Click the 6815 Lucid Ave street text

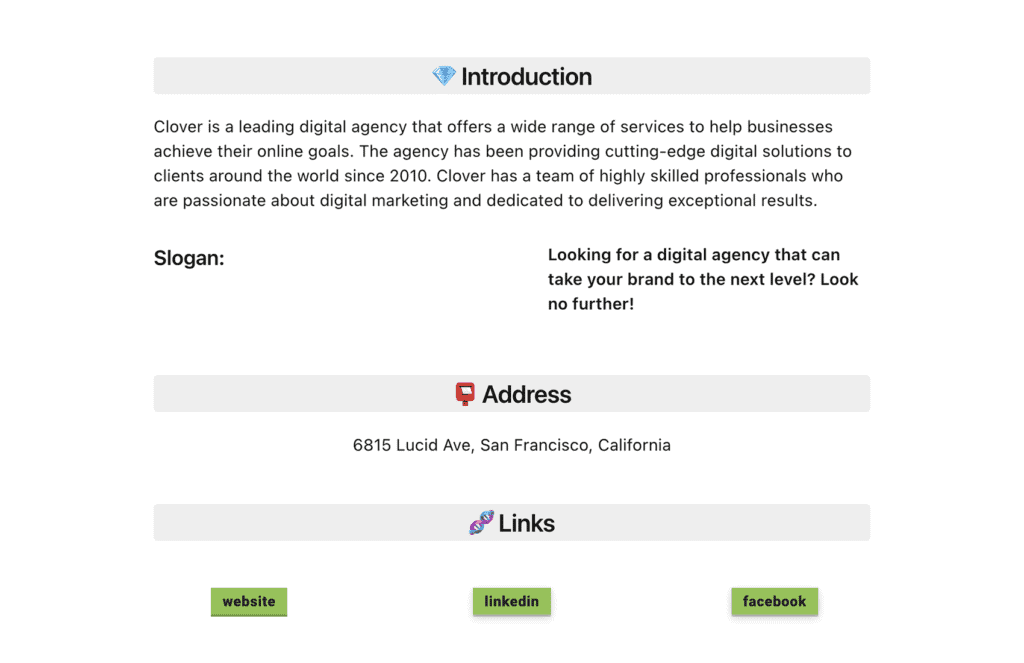click(411, 445)
